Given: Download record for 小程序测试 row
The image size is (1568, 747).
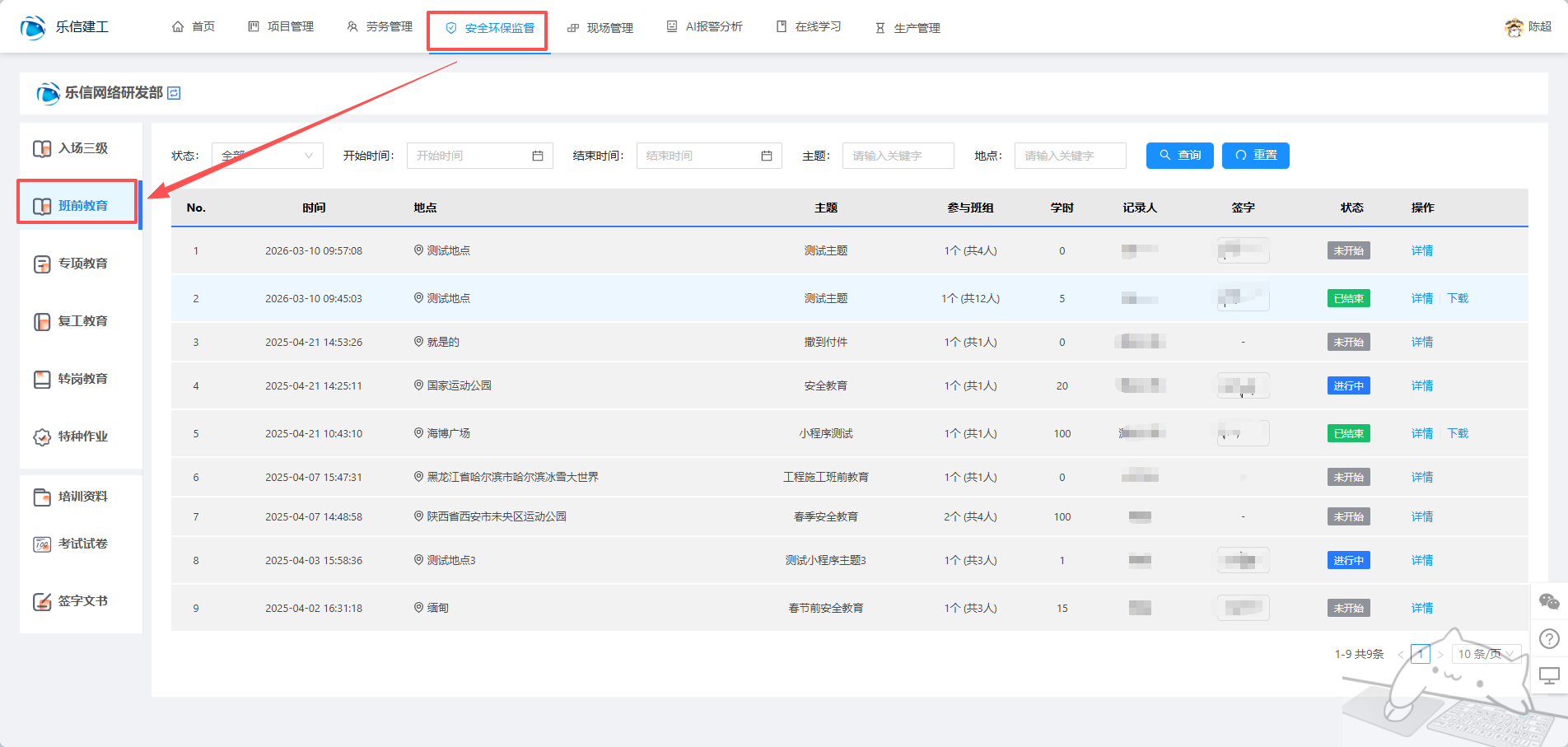Looking at the screenshot, I should 1458,433.
